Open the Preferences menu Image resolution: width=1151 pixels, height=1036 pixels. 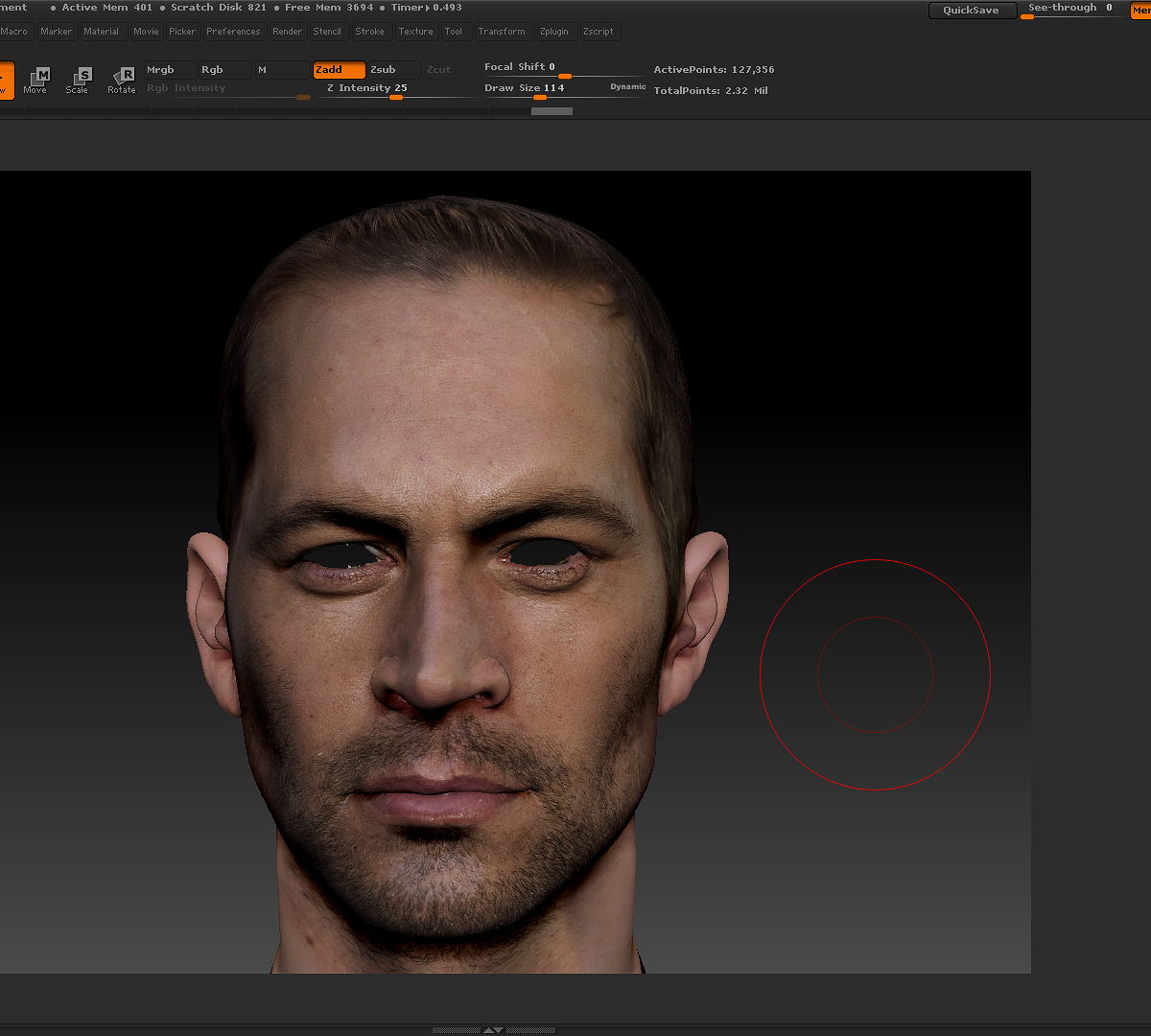pos(233,32)
